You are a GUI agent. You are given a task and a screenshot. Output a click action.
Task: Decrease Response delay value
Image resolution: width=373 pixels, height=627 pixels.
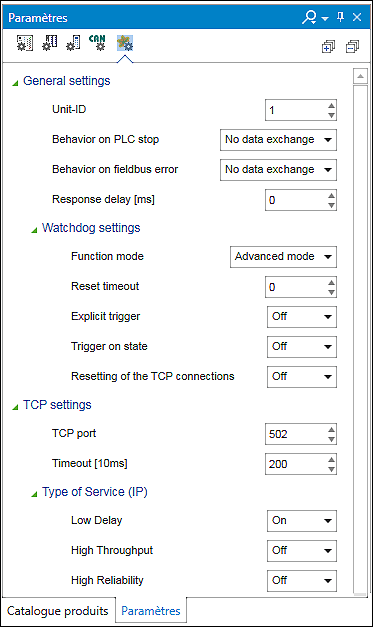click(x=331, y=205)
